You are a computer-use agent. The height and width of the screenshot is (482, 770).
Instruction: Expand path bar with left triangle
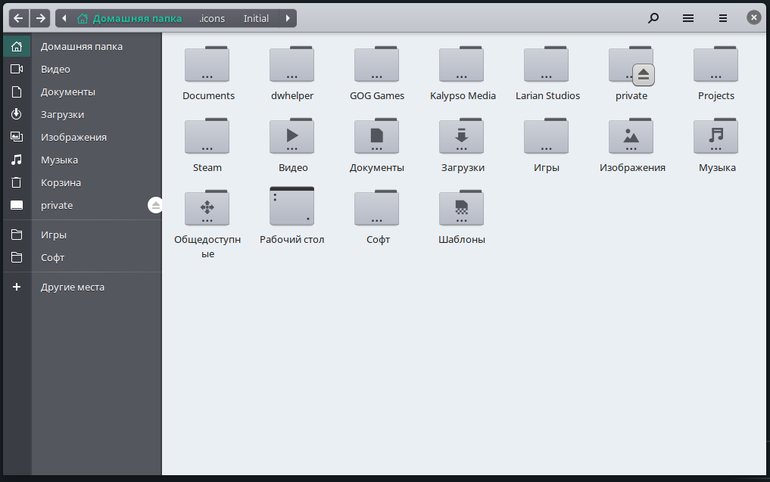click(64, 18)
